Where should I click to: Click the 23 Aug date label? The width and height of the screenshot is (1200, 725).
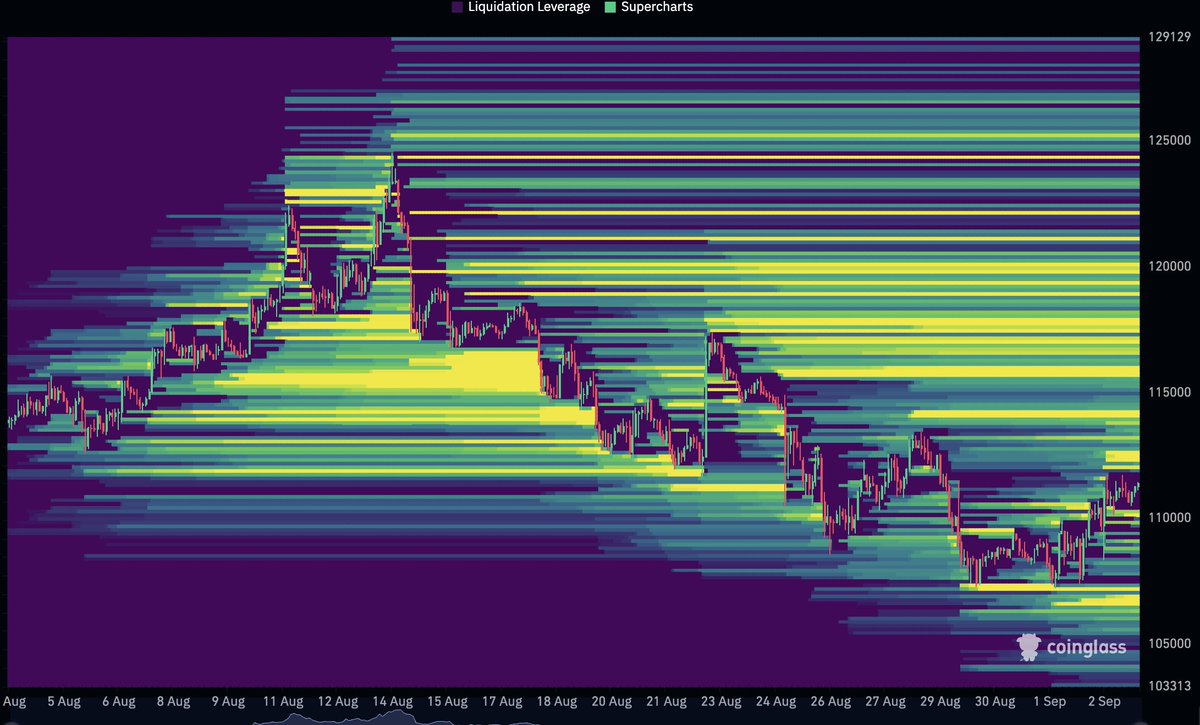tap(721, 701)
